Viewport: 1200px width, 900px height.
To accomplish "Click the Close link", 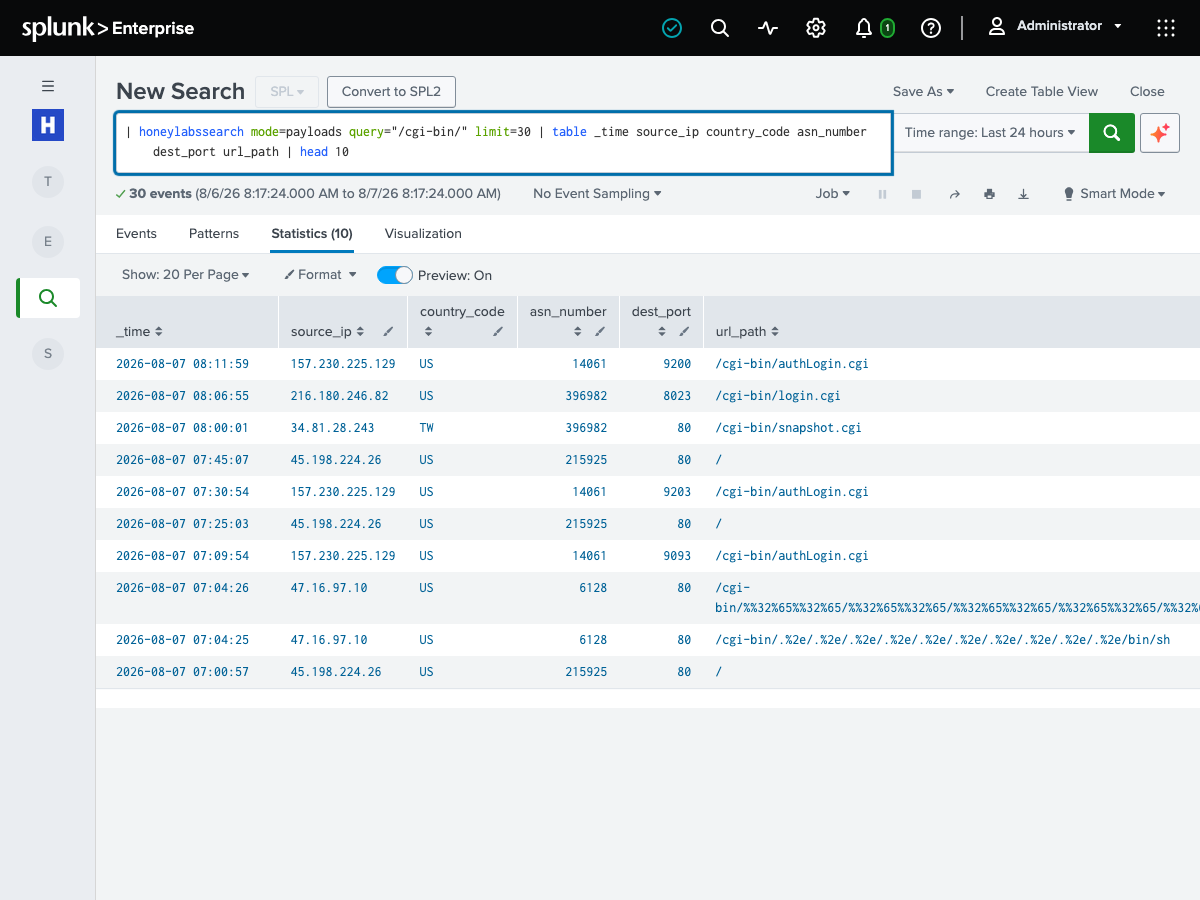I will pos(1147,91).
